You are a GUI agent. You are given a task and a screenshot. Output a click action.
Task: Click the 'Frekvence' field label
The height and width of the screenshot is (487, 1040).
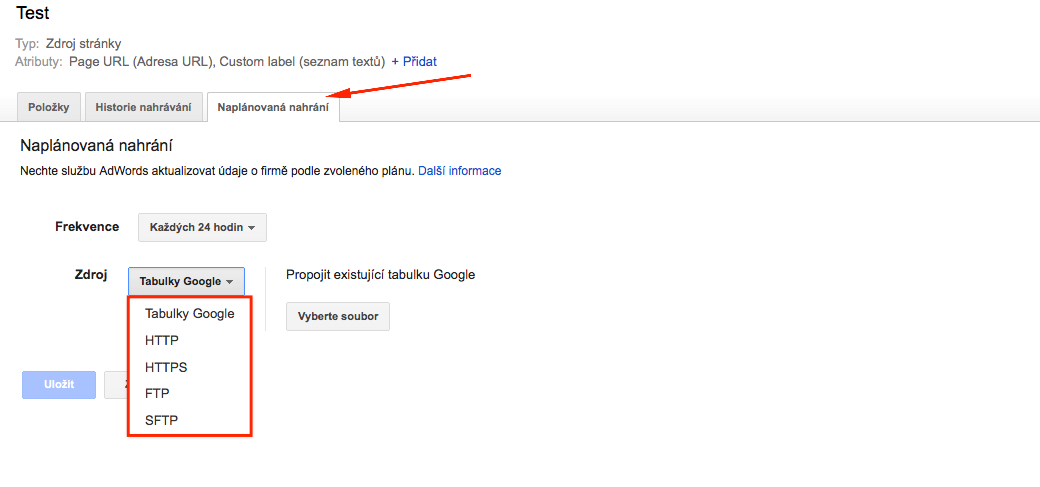pos(87,227)
